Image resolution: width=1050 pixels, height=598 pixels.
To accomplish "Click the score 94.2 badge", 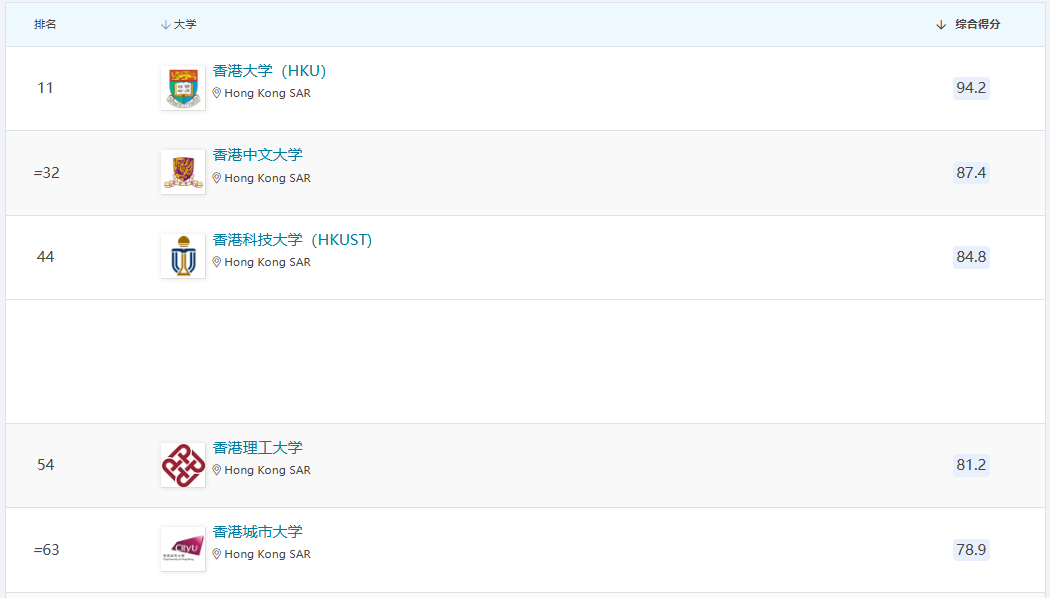I will pyautogui.click(x=971, y=88).
